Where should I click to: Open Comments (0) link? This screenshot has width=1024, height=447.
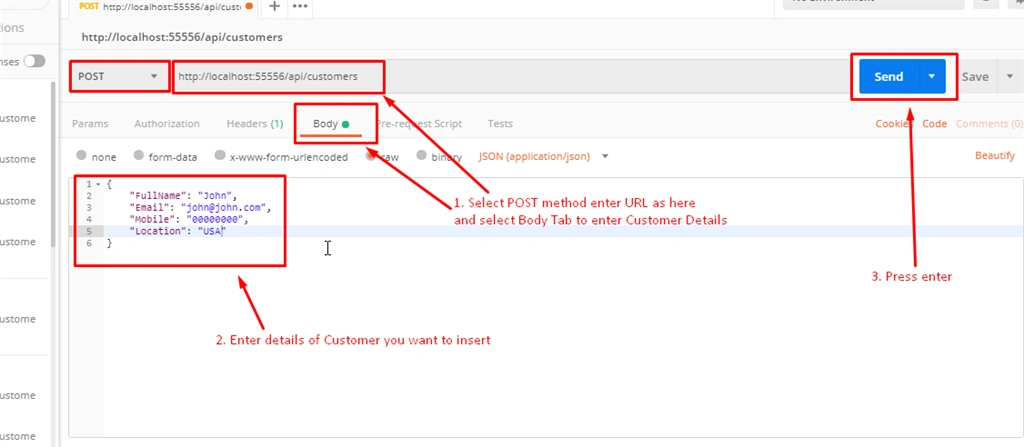(x=989, y=124)
